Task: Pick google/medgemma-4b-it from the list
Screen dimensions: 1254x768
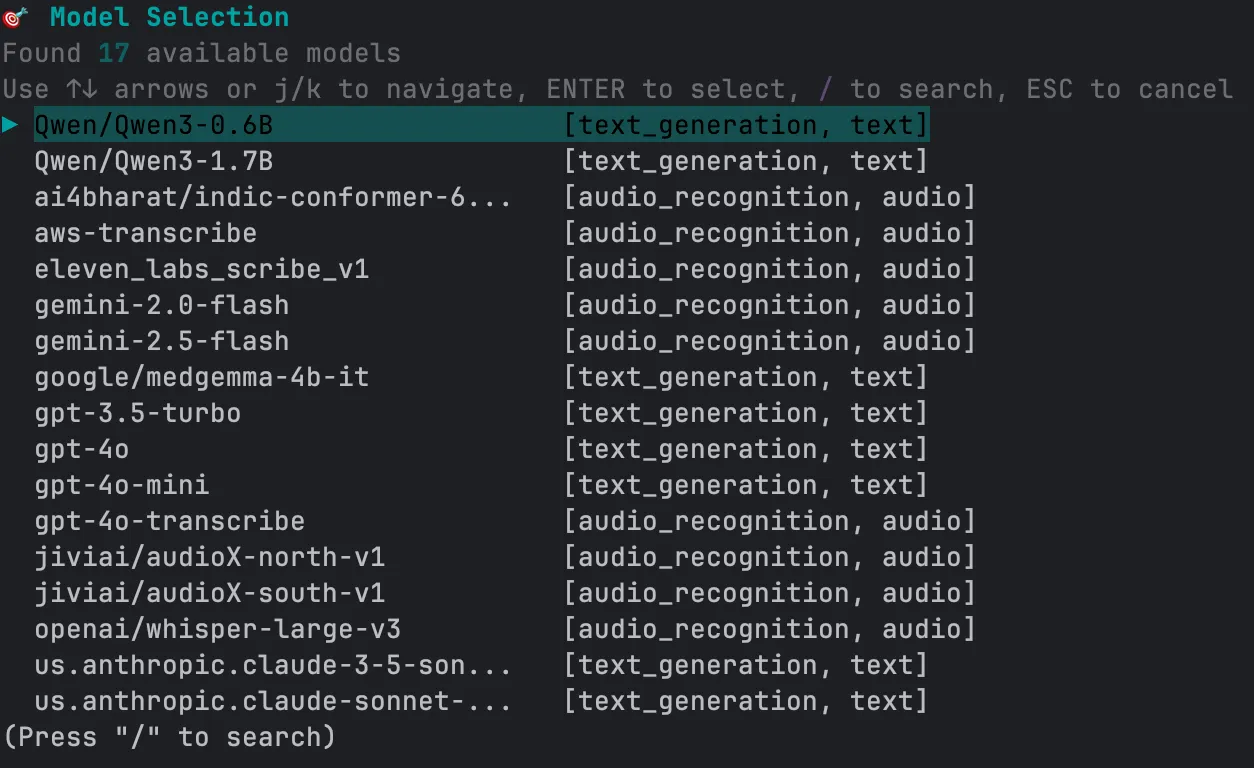Action: click(481, 377)
